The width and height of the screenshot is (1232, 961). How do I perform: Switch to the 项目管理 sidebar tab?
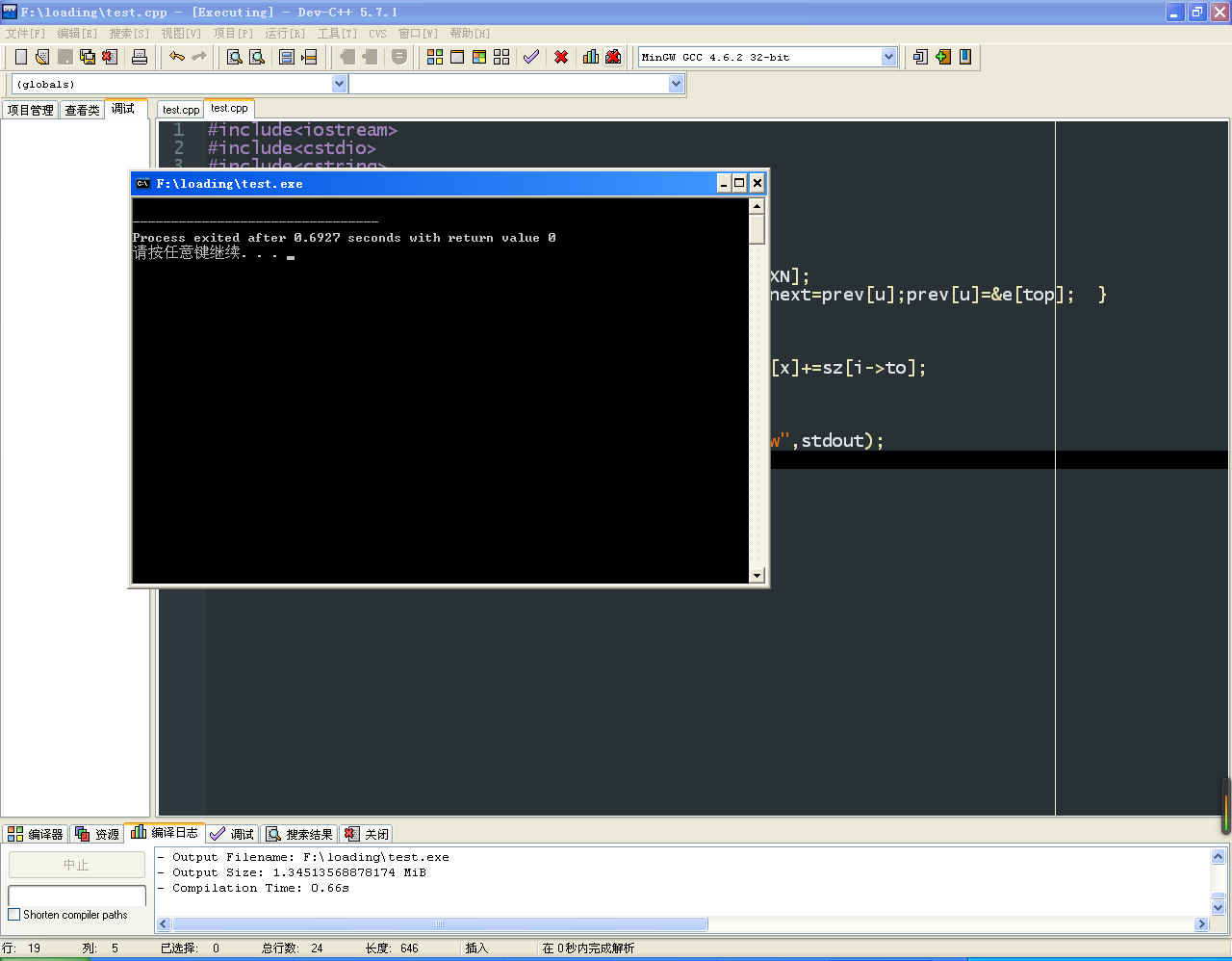31,110
